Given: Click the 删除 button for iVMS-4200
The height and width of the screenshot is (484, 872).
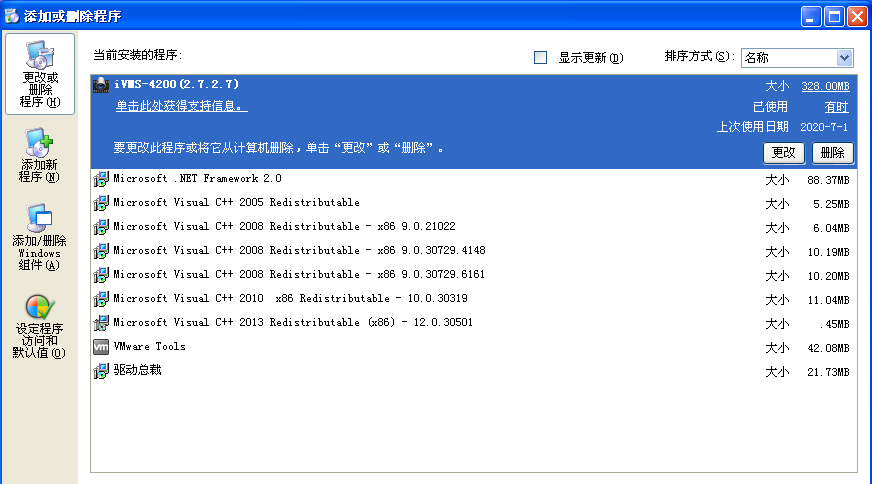Looking at the screenshot, I should (x=833, y=152).
